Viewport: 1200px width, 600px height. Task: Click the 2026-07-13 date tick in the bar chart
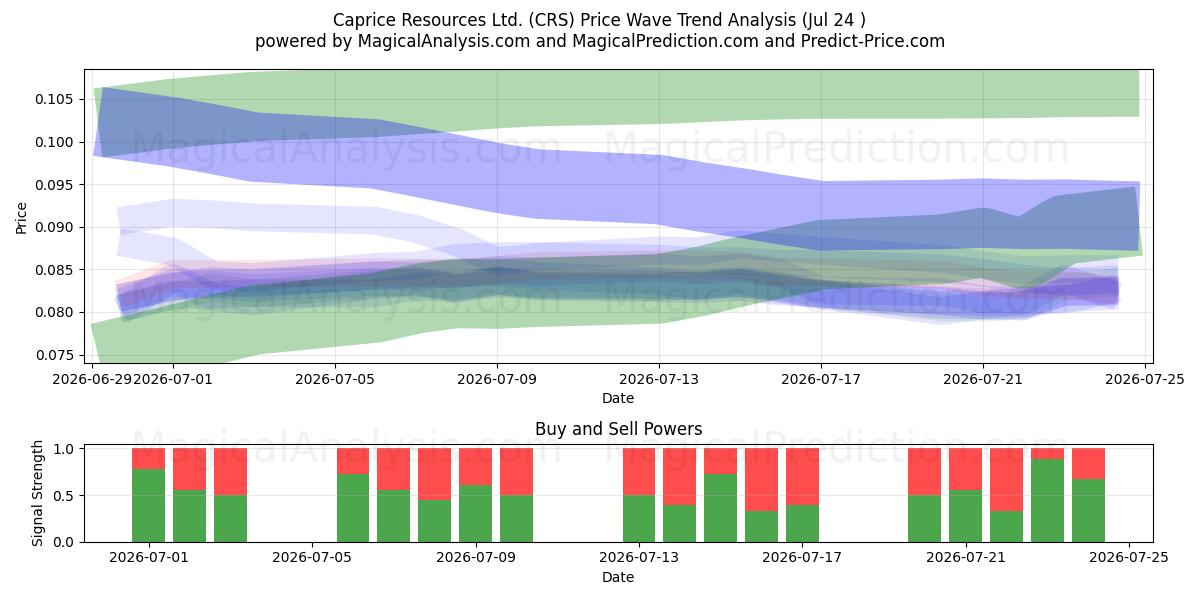[639, 557]
